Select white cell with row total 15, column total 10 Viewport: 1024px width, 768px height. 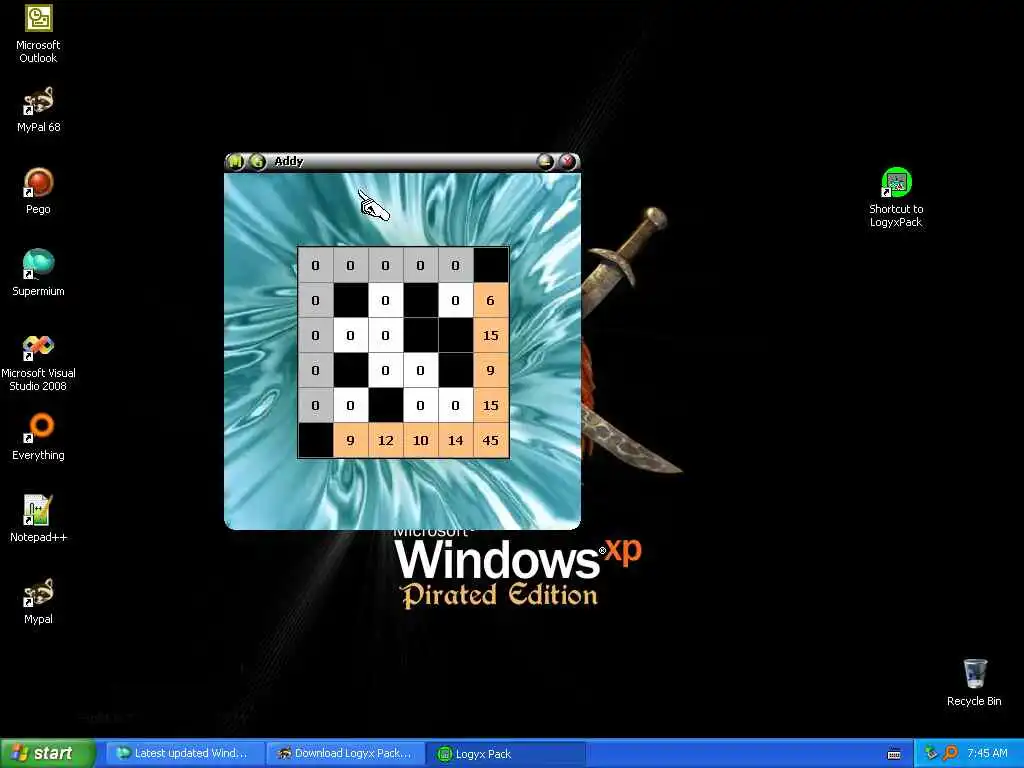click(421, 406)
